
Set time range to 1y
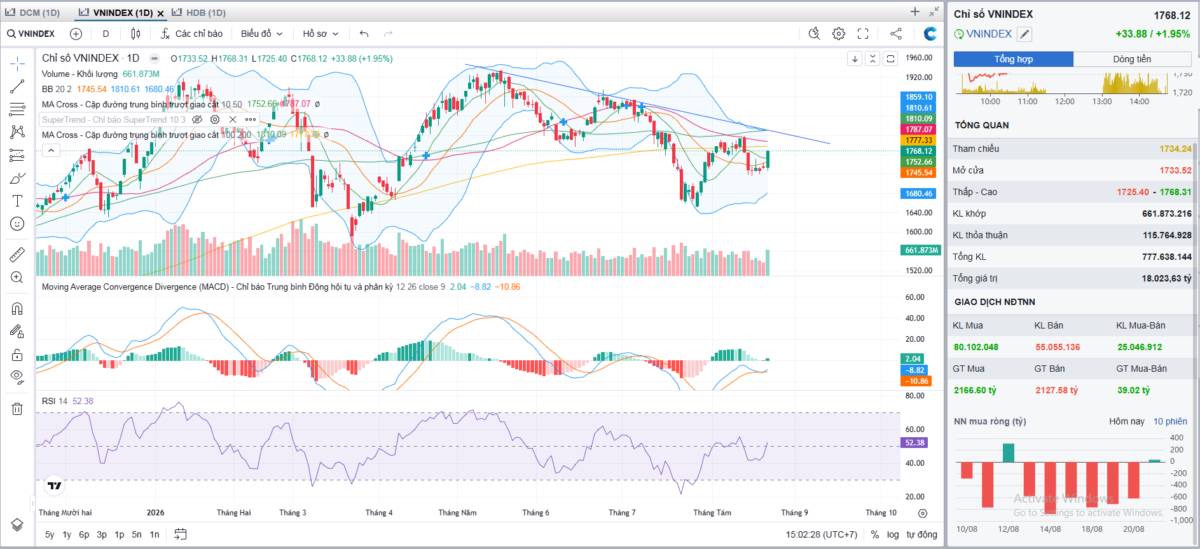click(67, 534)
